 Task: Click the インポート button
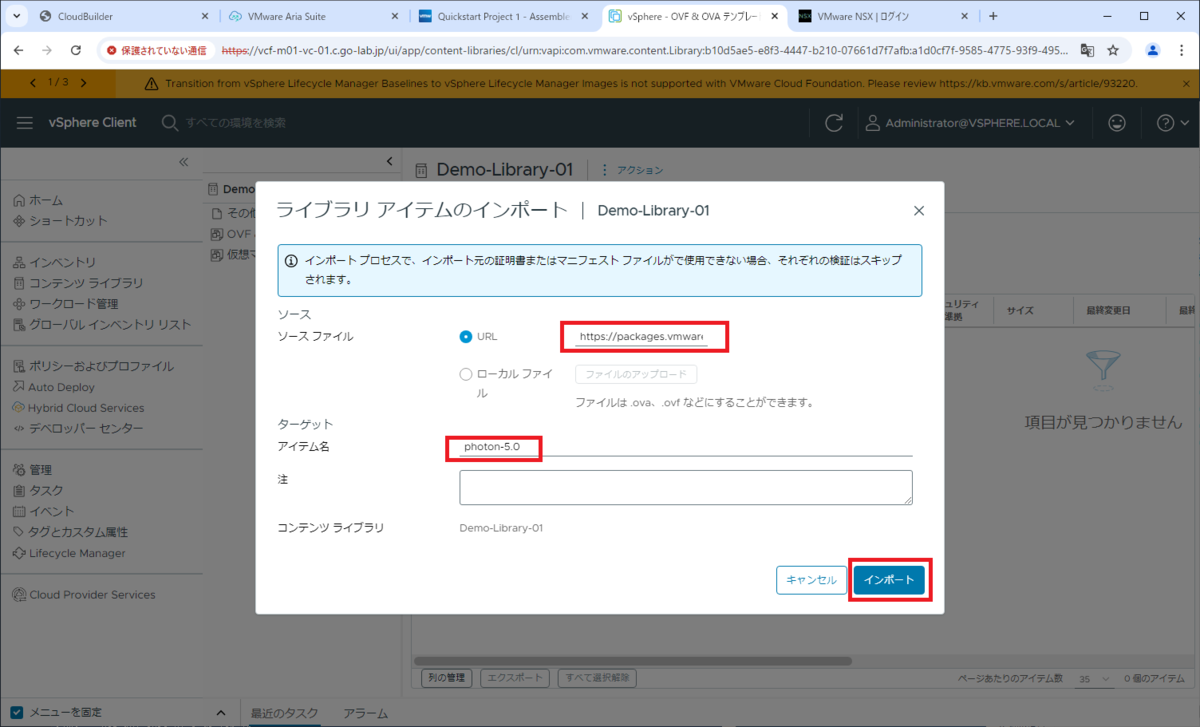coord(890,580)
